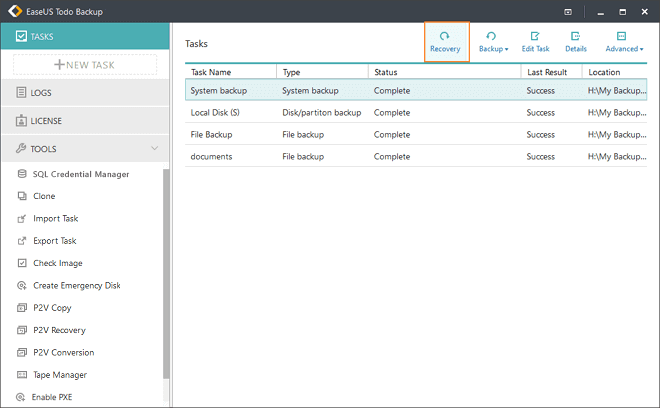Click Import Task in tools list

coord(55,218)
